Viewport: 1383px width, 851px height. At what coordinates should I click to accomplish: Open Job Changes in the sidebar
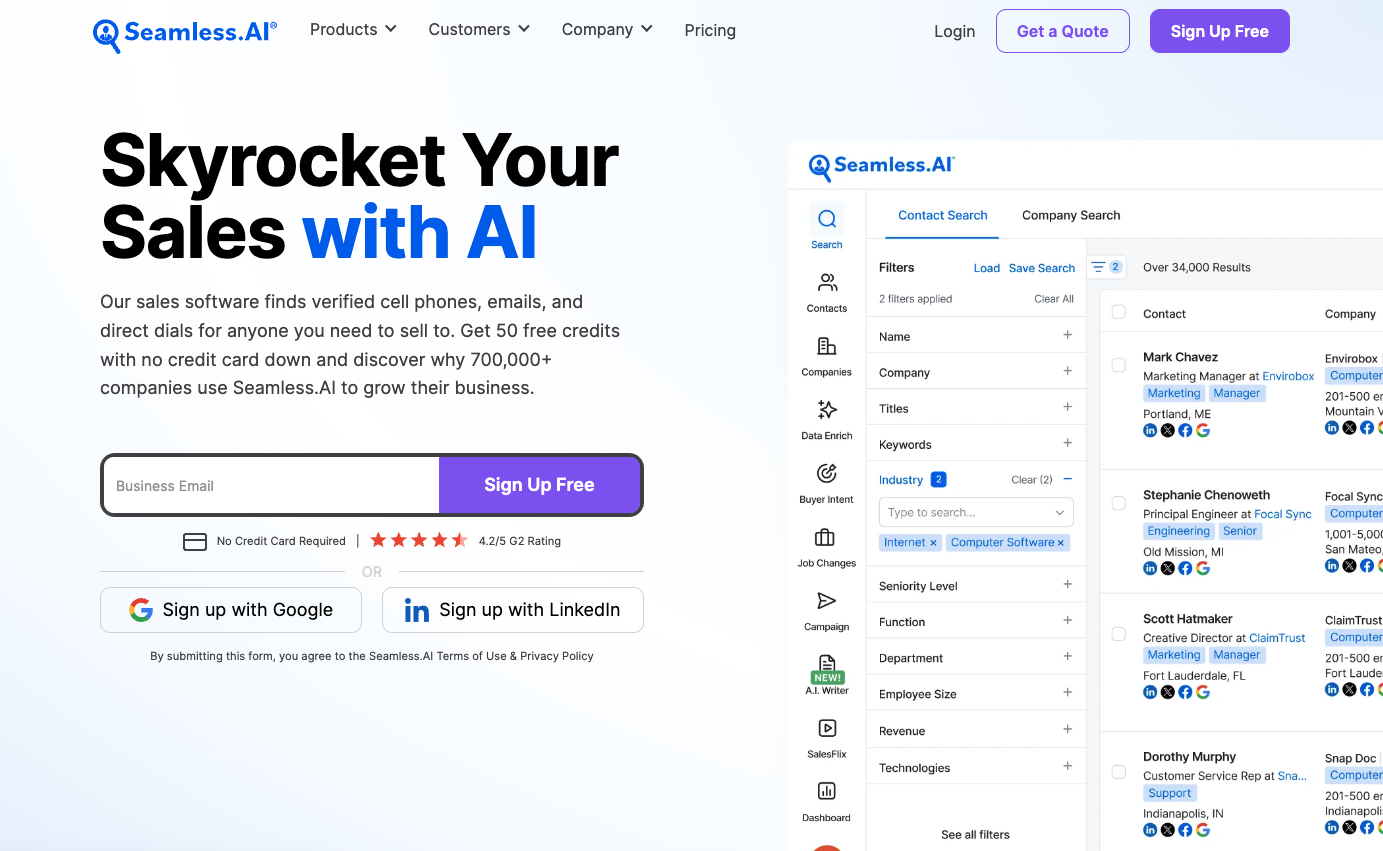[826, 547]
